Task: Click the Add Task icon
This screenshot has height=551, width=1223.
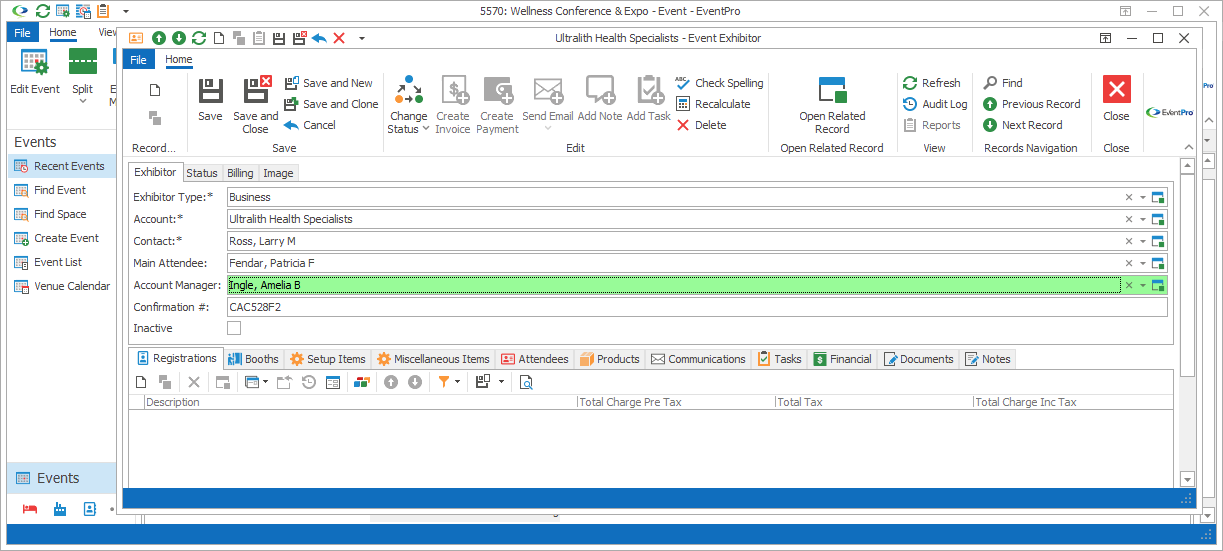Action: point(649,100)
